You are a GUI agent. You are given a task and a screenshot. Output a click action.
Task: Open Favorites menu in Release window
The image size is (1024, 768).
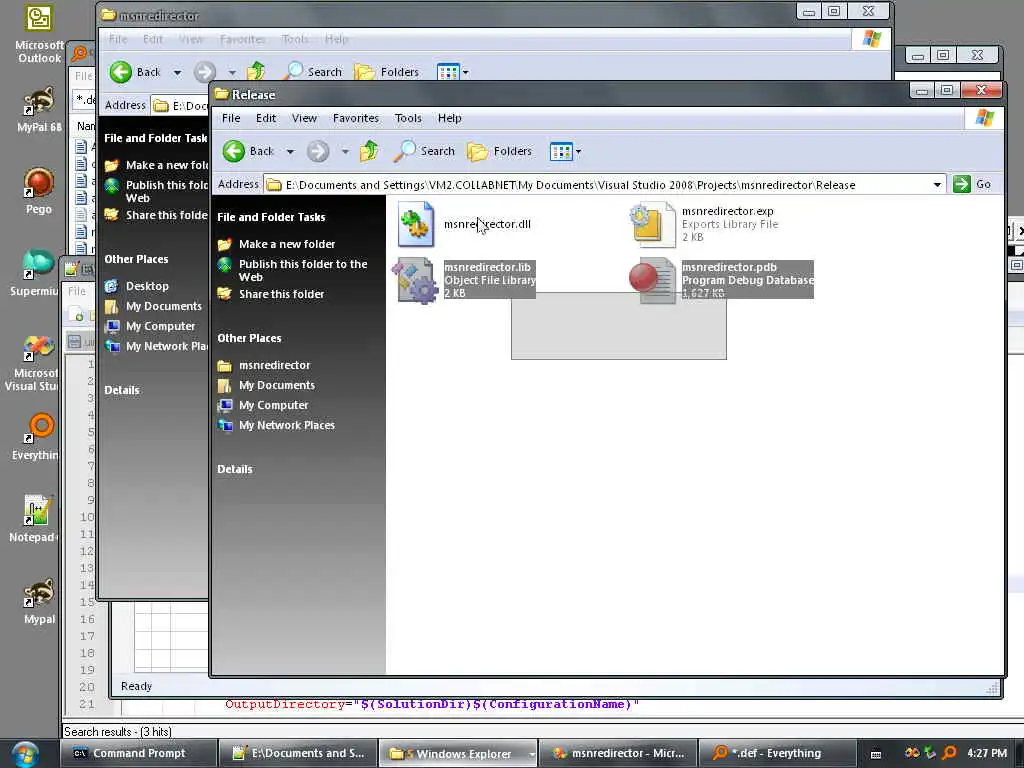coord(356,118)
